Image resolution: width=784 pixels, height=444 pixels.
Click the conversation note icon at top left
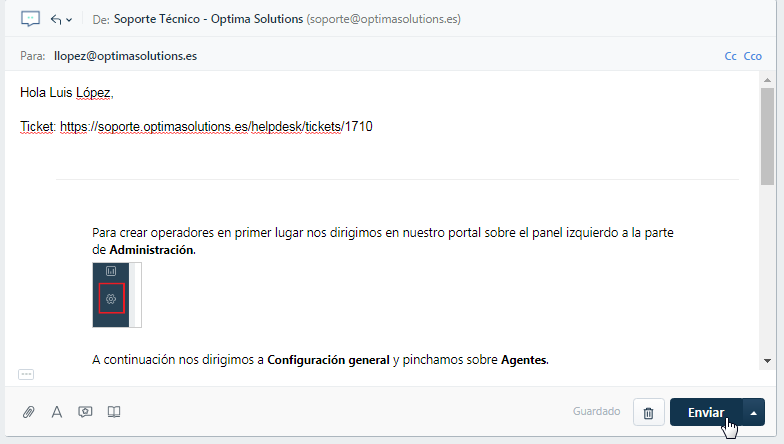coord(30,19)
